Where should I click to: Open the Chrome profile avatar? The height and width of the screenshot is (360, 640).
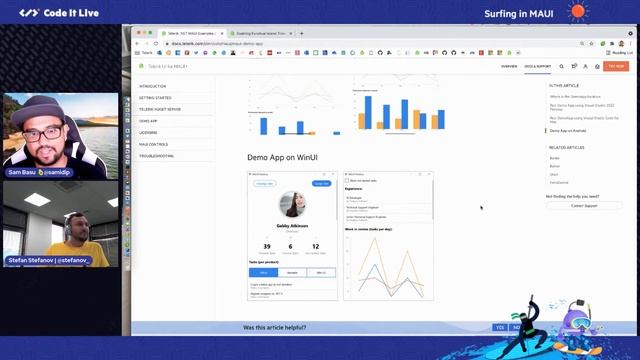621,43
